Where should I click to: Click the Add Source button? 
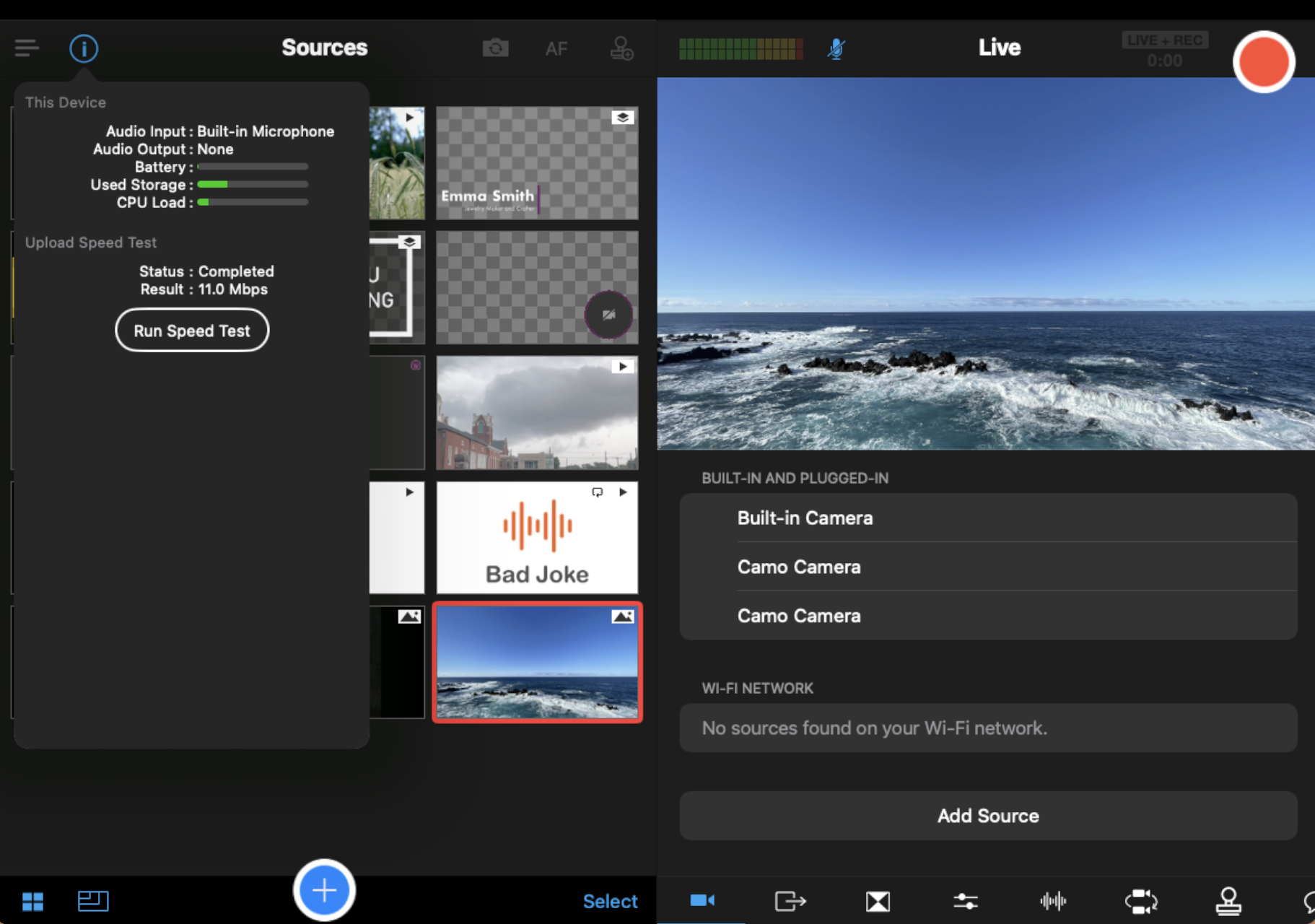[987, 816]
